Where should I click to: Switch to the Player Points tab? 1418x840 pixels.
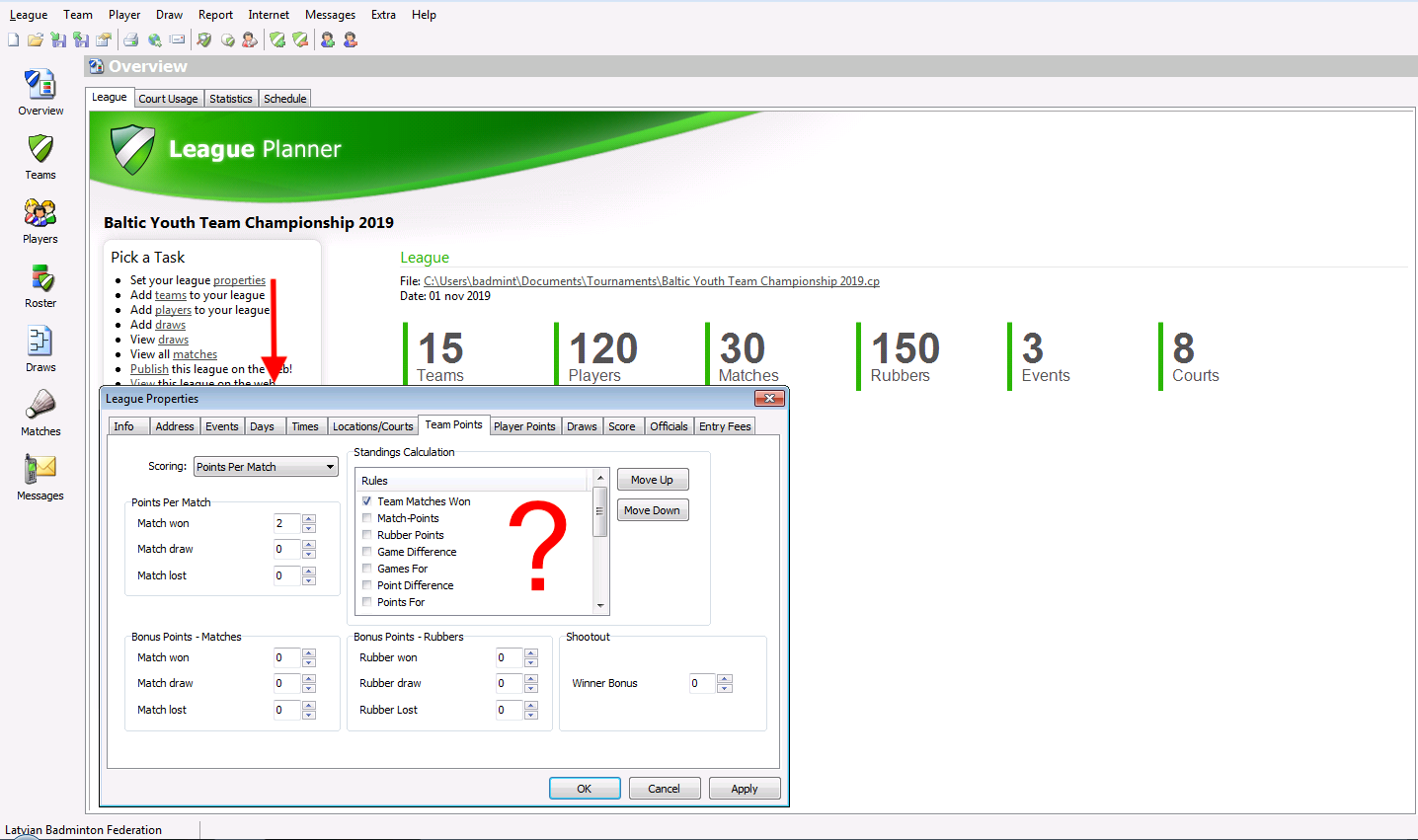tap(524, 425)
